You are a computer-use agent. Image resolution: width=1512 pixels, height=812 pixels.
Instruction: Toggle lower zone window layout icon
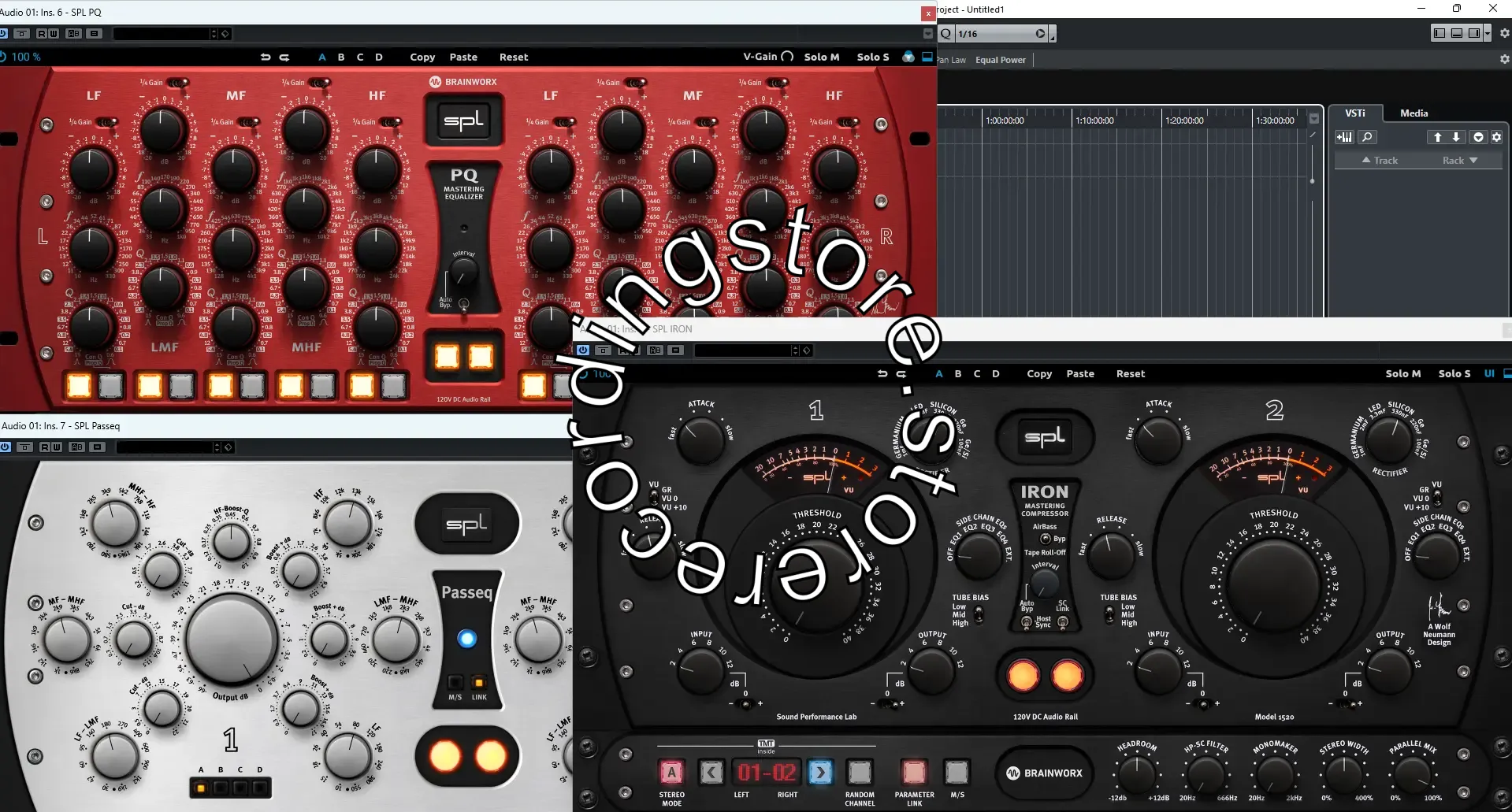[x=1457, y=33]
